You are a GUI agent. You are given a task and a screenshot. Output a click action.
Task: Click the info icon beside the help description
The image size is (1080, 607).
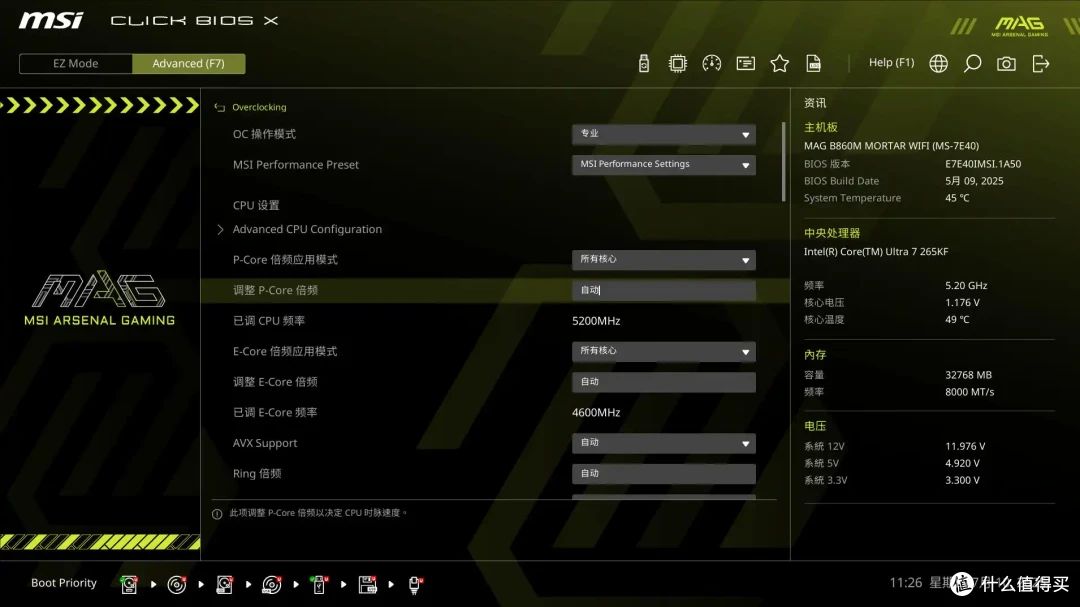217,514
